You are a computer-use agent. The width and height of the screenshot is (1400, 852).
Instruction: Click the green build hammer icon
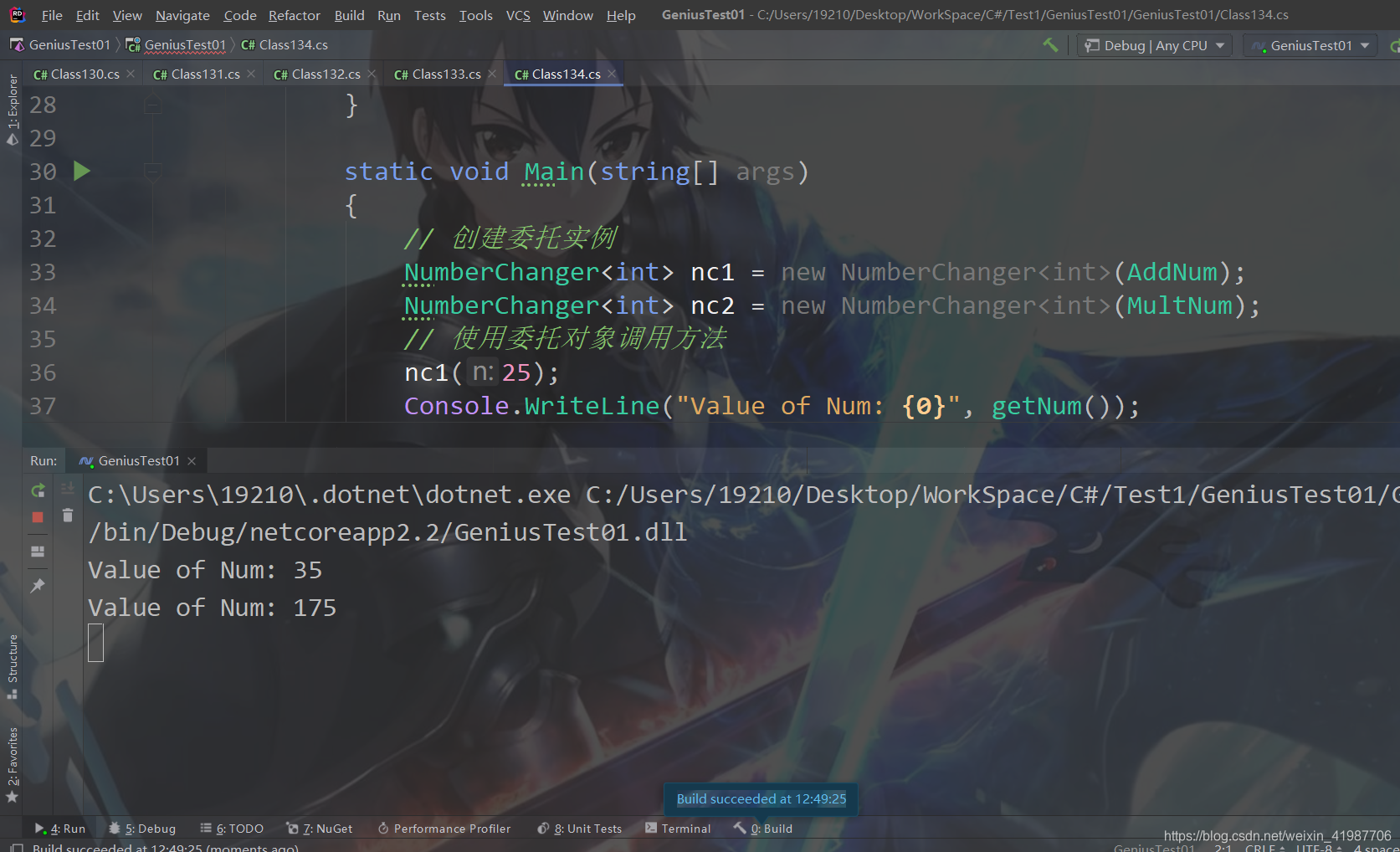pyautogui.click(x=1050, y=45)
